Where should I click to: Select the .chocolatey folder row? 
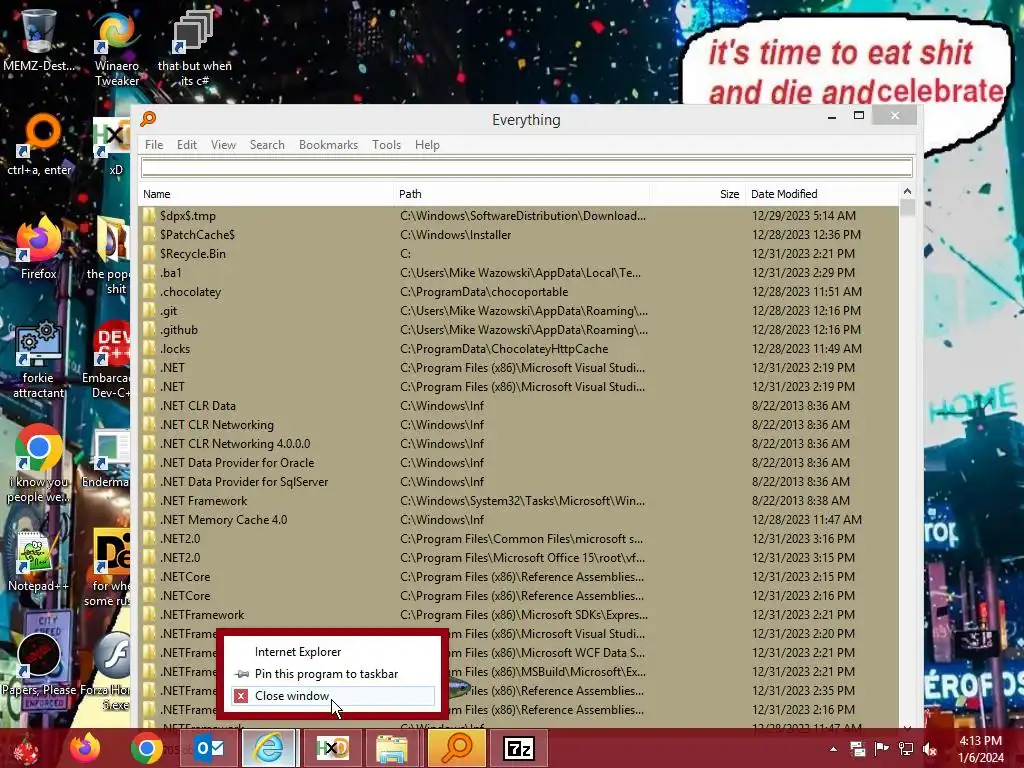518,292
